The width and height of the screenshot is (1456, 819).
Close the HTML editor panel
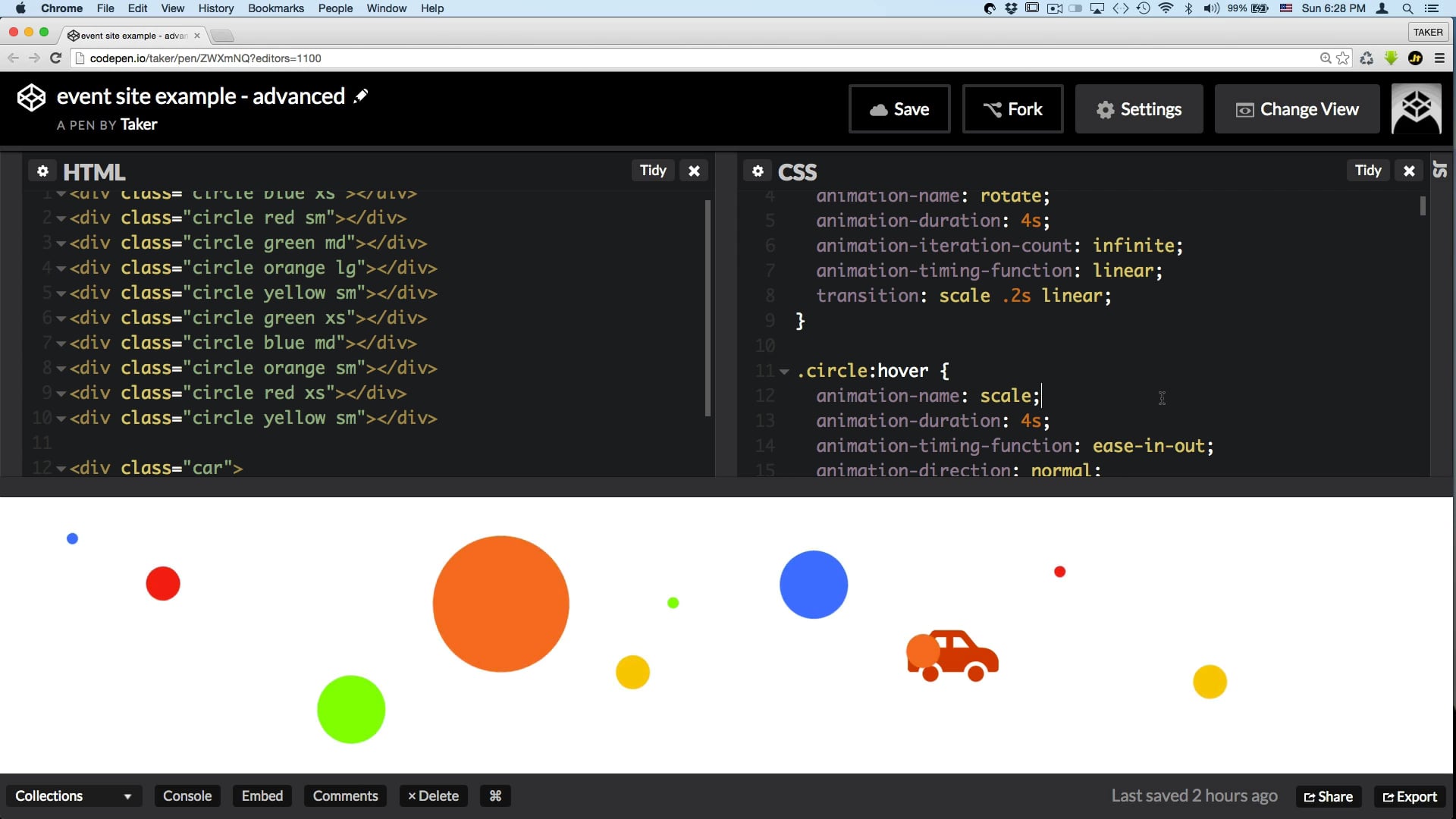tap(693, 171)
